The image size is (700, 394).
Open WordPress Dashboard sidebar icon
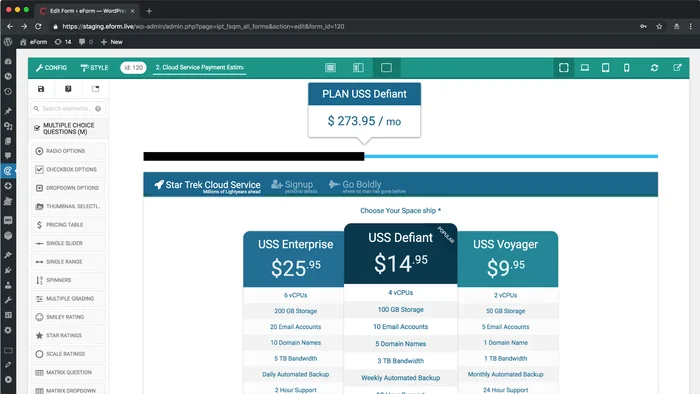click(8, 61)
